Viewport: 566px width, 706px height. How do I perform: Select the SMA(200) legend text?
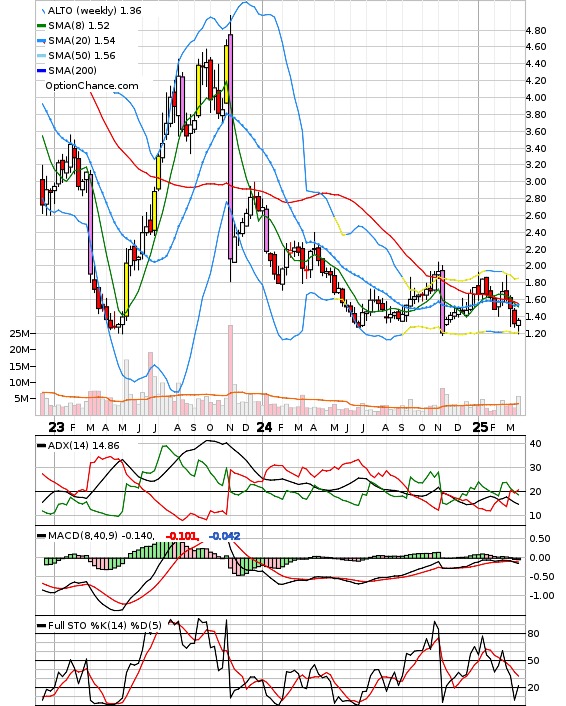click(x=72, y=70)
